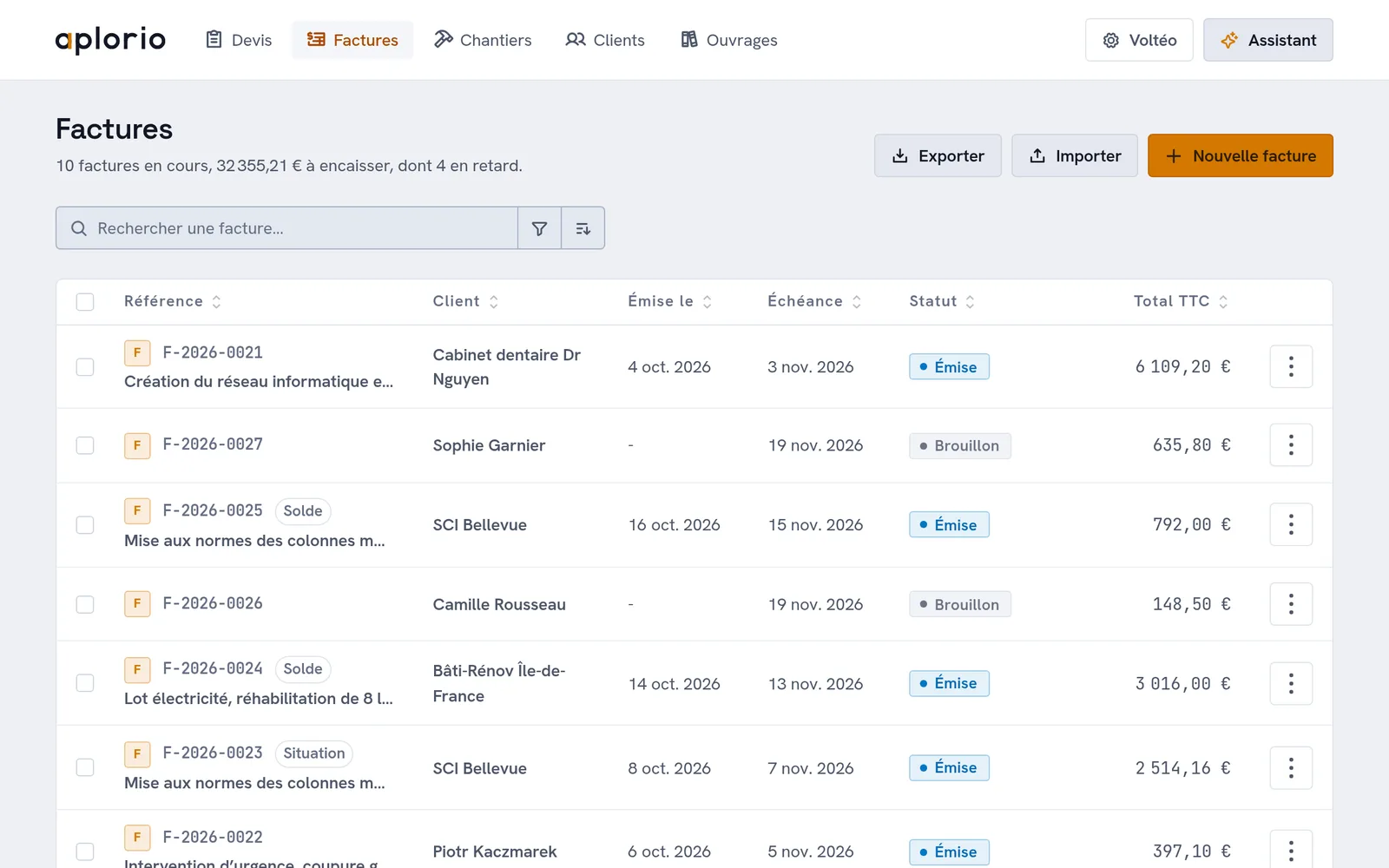Open row menu for F-2026-0023
The width and height of the screenshot is (1389, 868).
1291,767
